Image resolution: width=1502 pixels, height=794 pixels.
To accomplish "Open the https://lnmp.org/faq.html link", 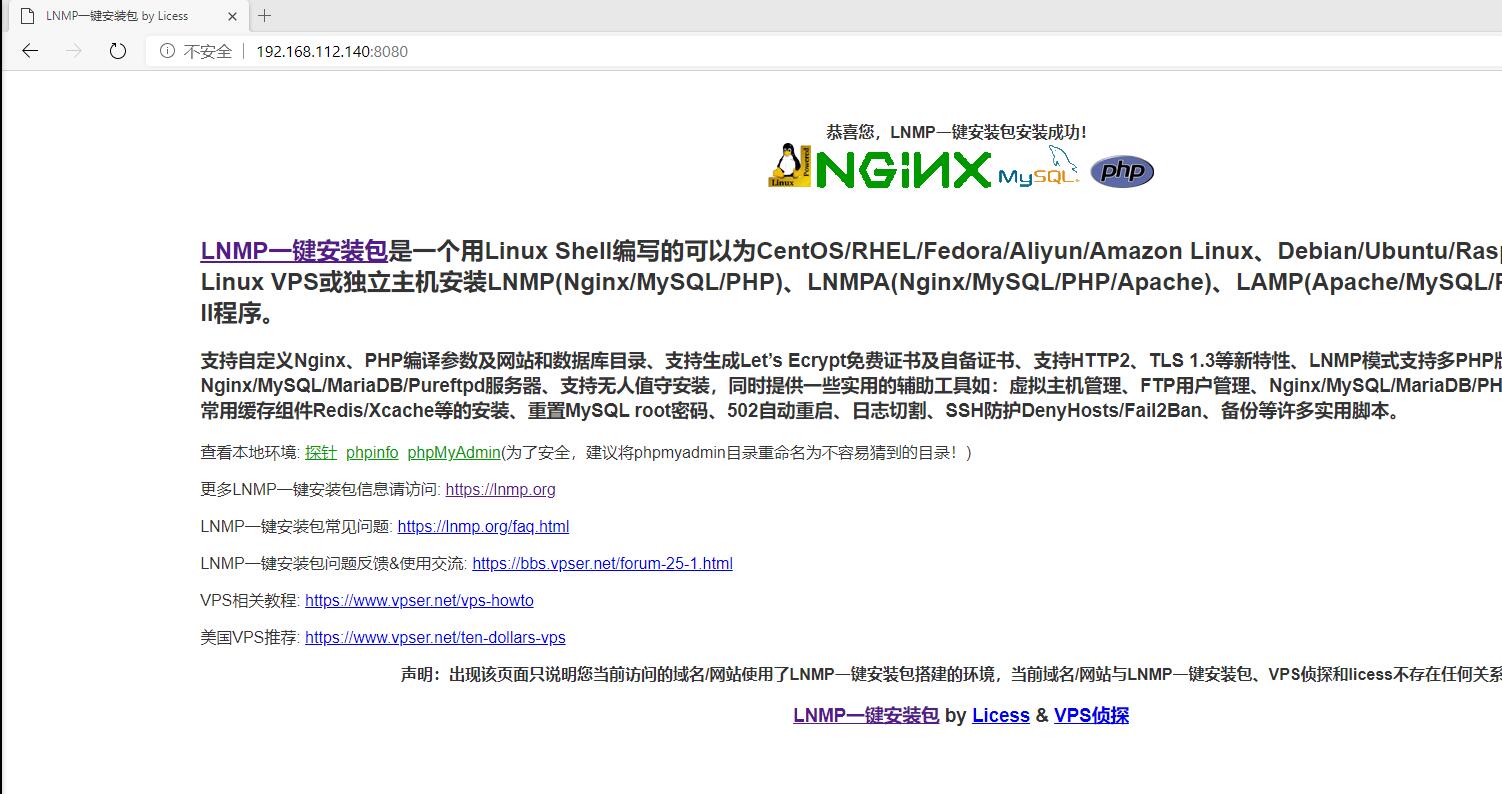I will (483, 527).
